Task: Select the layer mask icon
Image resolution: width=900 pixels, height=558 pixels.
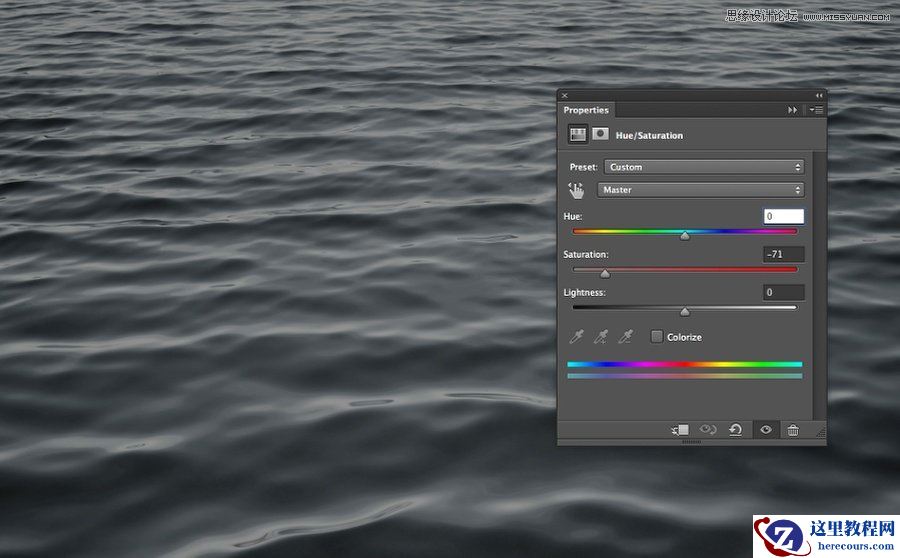Action: tap(600, 134)
